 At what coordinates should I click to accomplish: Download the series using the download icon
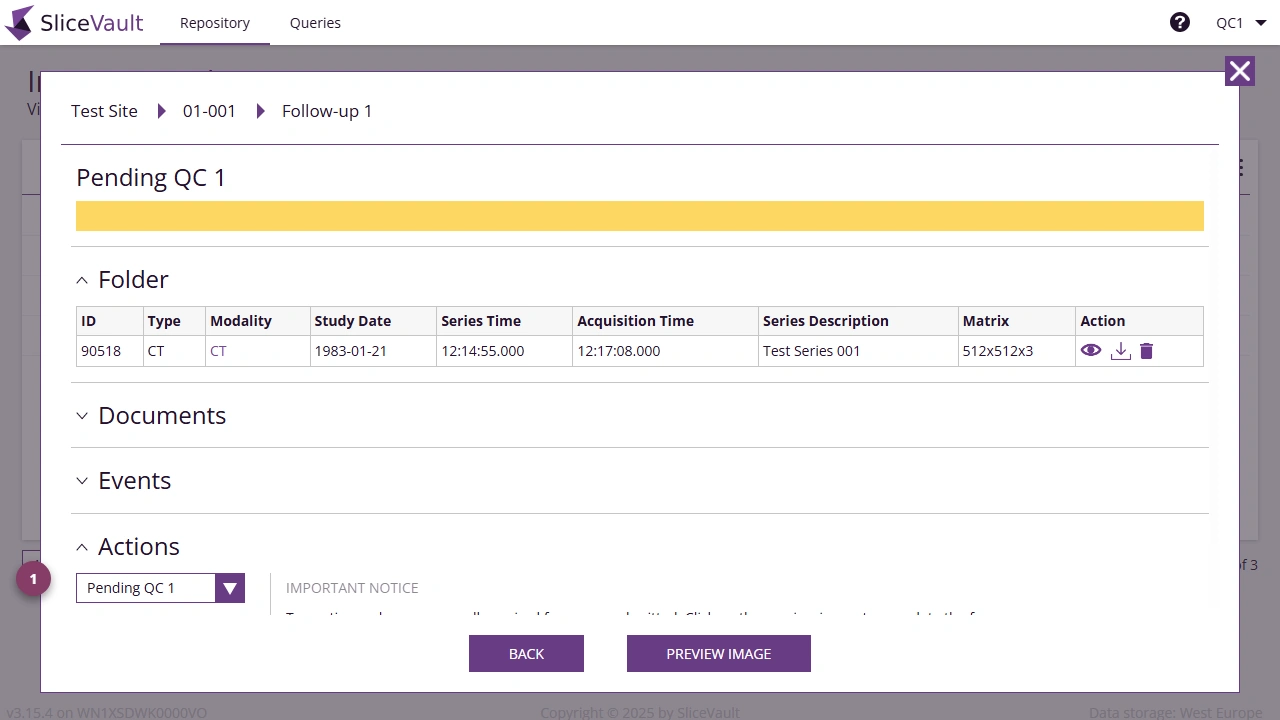1120,351
